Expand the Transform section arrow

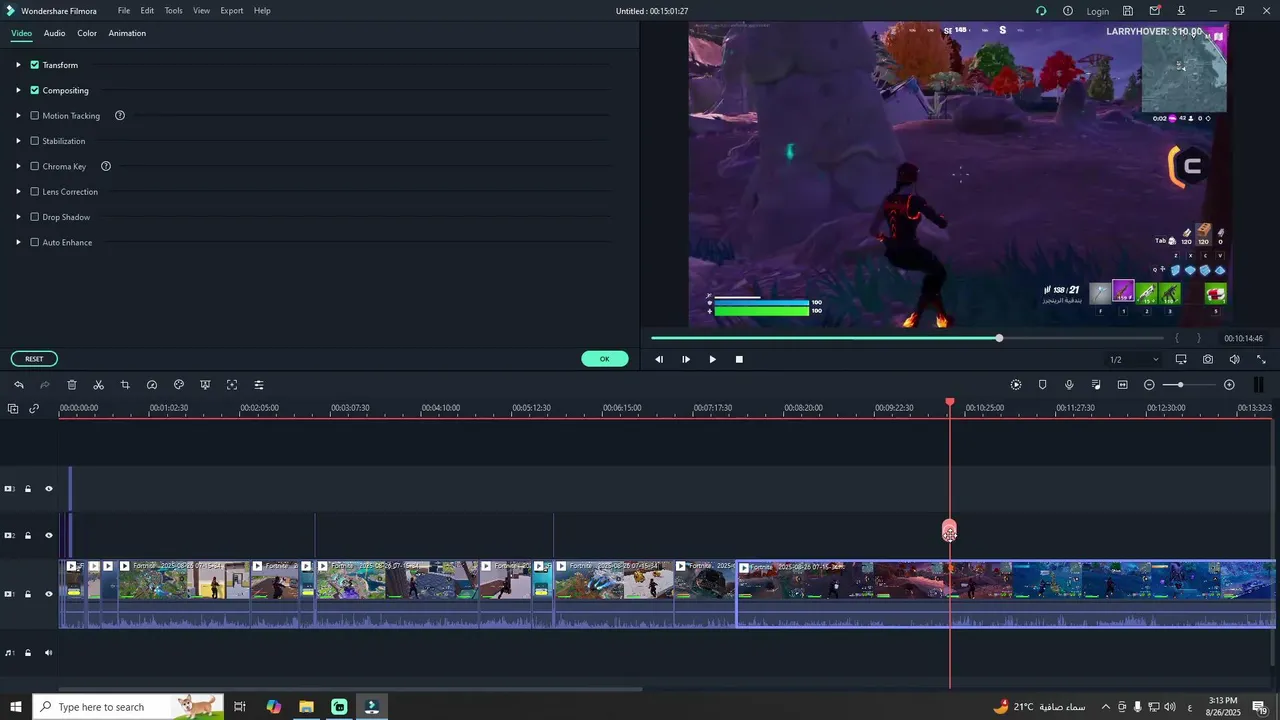(18, 65)
